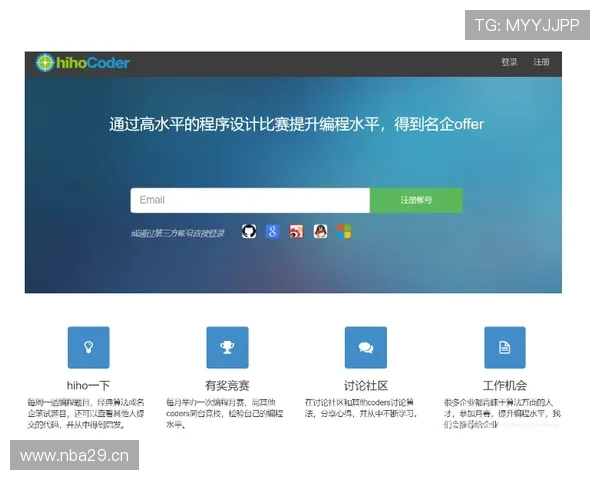The height and width of the screenshot is (480, 600).
Task: Click the document 工作机会 icon
Action: pos(505,348)
